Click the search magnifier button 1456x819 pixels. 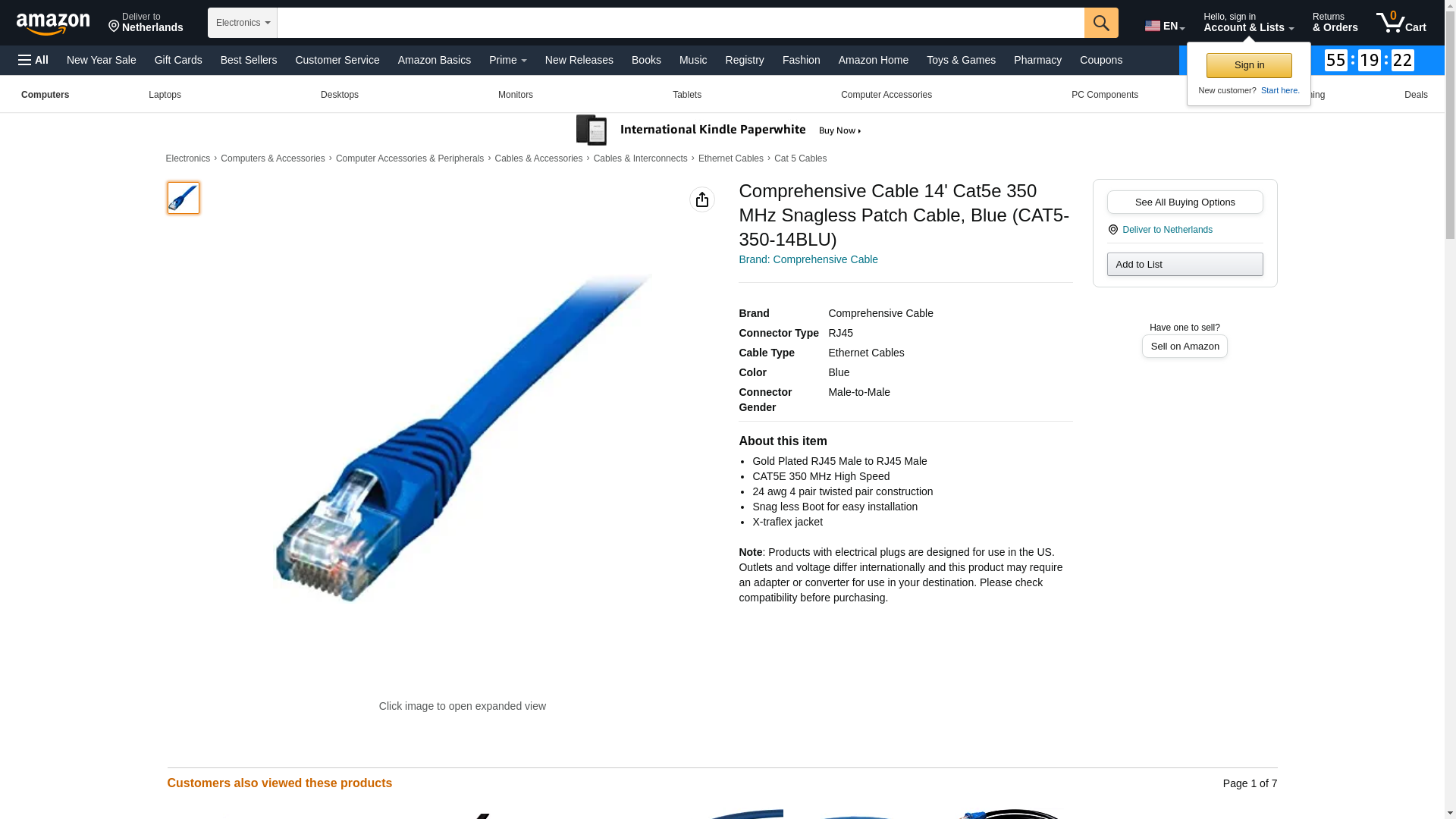pos(1101,23)
